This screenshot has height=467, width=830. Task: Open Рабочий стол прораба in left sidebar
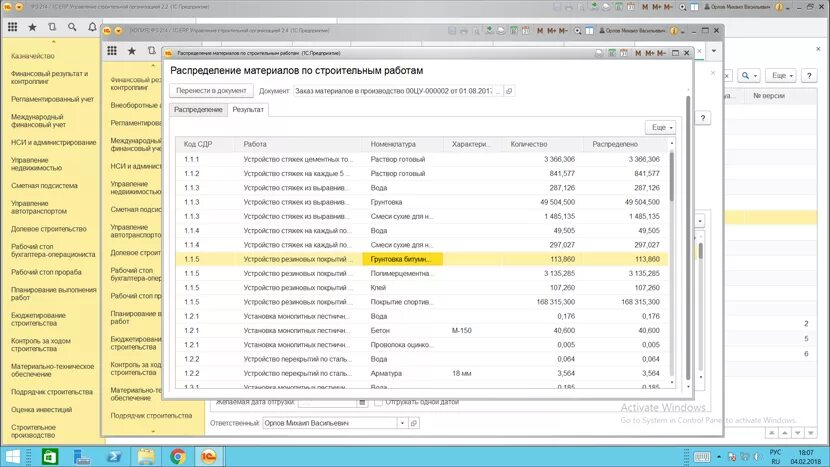tap(46, 272)
